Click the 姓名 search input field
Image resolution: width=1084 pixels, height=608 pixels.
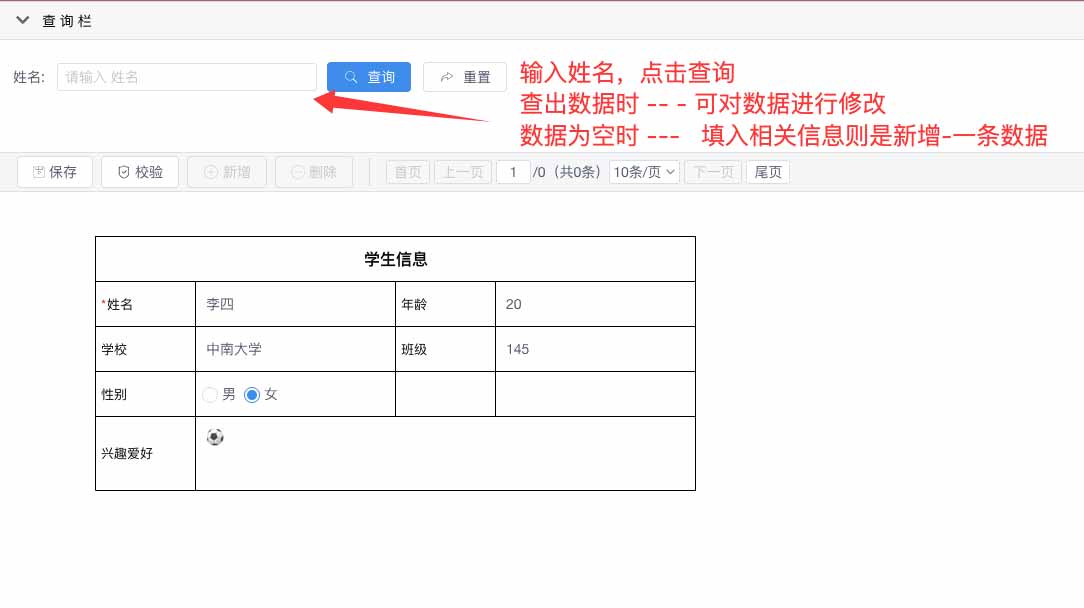pyautogui.click(x=187, y=77)
